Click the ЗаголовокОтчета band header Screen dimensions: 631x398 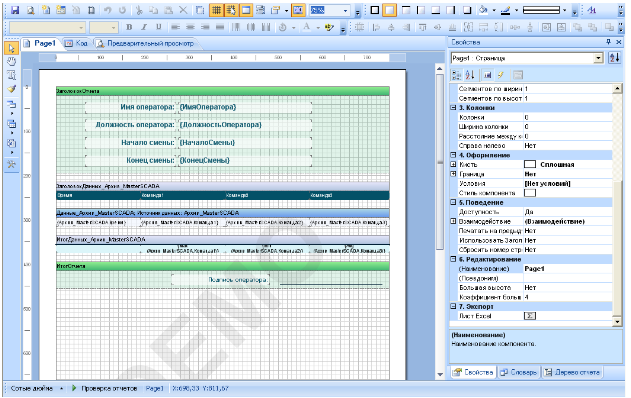click(x=223, y=91)
